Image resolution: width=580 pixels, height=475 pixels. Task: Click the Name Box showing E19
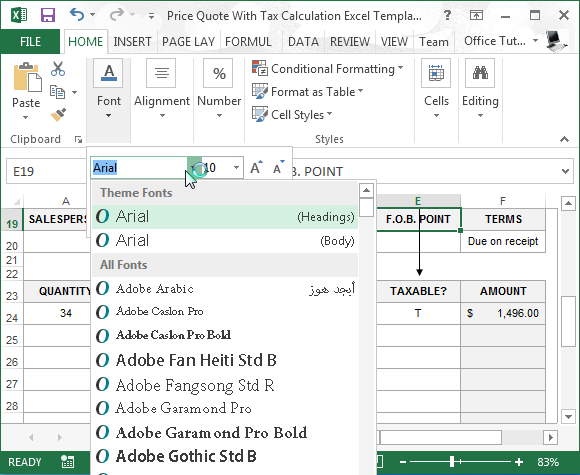[x=46, y=171]
